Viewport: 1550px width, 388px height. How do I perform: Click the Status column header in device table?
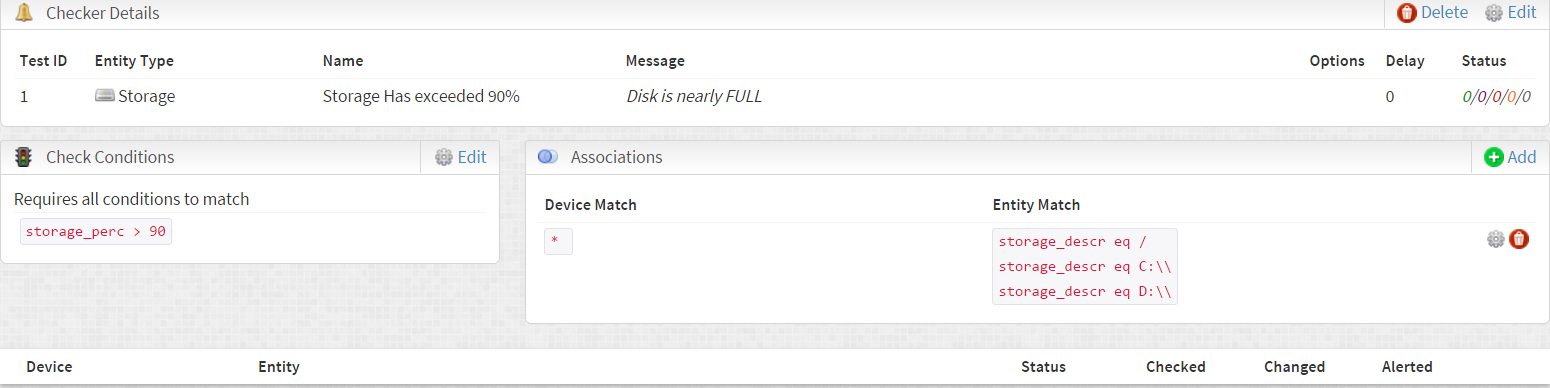tap(1043, 367)
